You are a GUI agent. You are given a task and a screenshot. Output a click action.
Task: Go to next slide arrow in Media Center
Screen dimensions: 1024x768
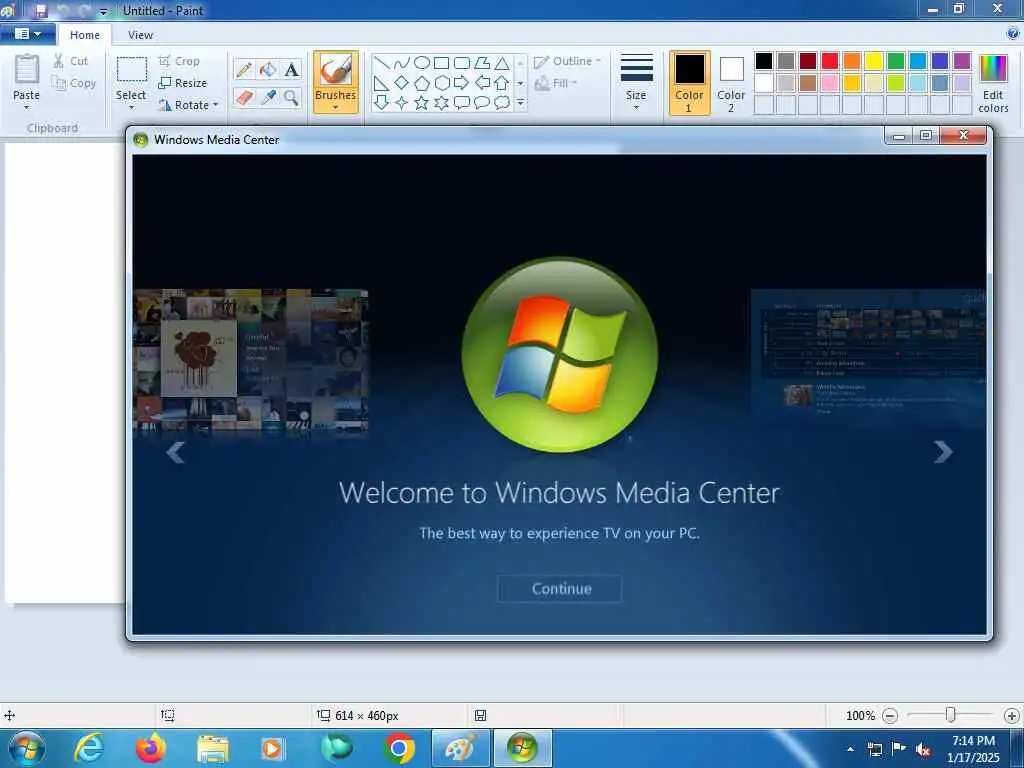[943, 451]
